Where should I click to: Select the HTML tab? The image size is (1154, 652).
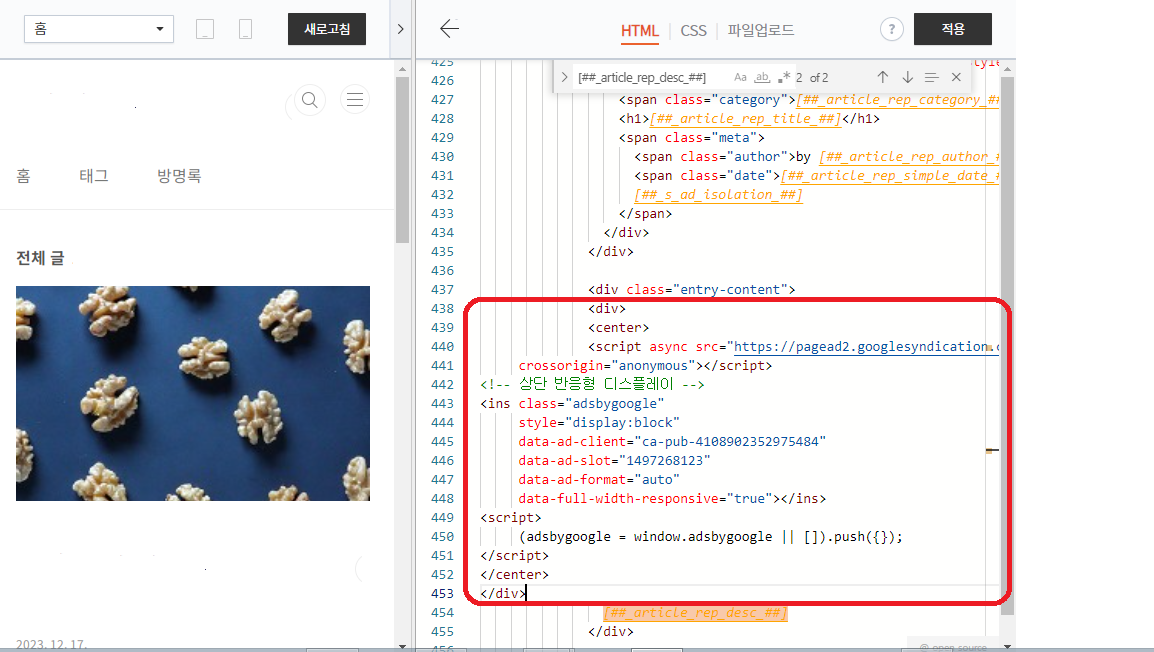[640, 31]
